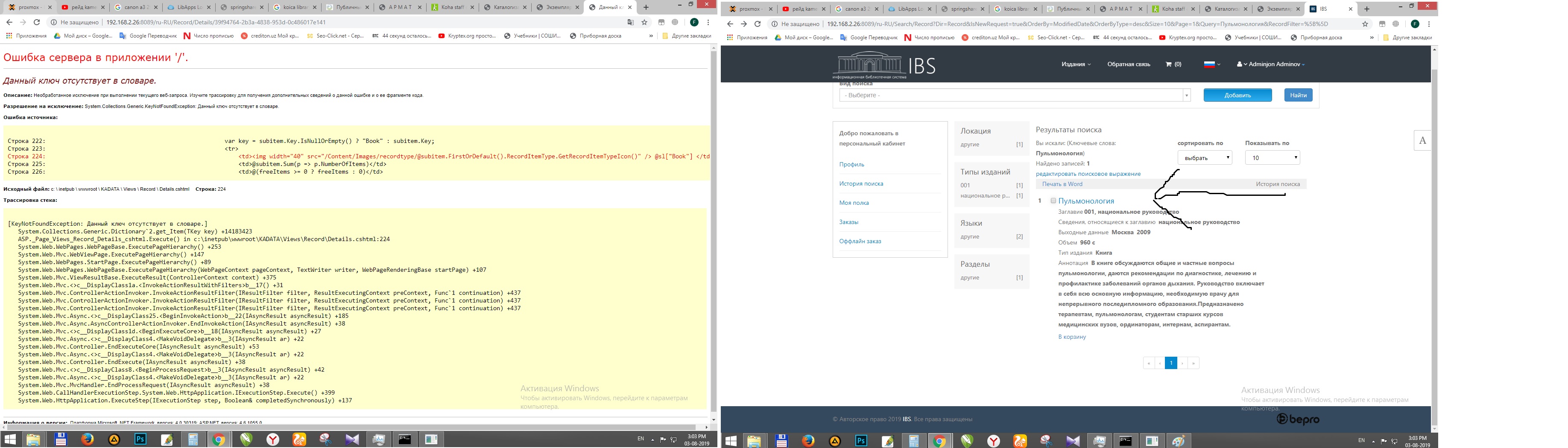Click the 'Печать в Word' link
1568x448 pixels.
coord(1062,184)
